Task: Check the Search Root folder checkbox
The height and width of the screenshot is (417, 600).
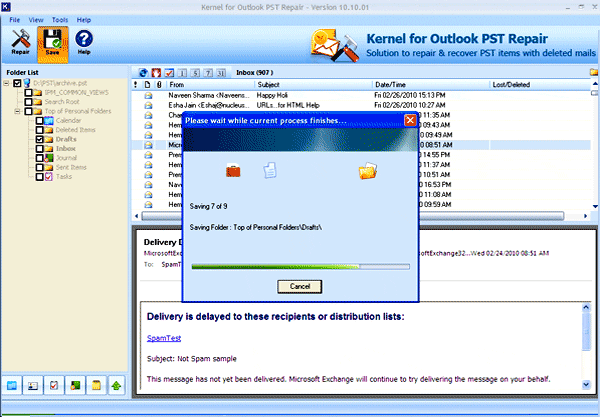Action: click(28, 102)
